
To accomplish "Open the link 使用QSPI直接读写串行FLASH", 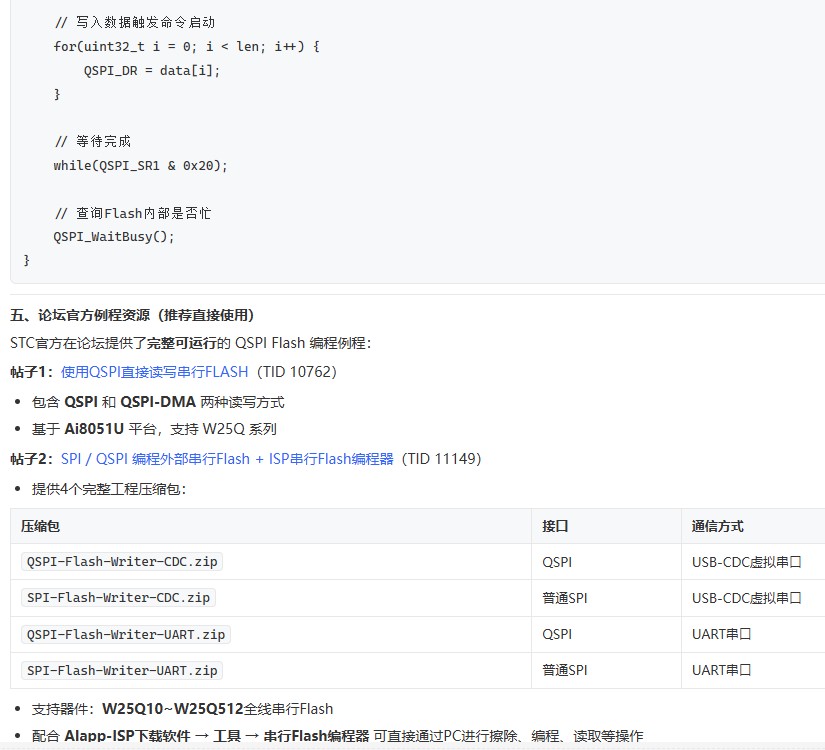I will [x=154, y=372].
